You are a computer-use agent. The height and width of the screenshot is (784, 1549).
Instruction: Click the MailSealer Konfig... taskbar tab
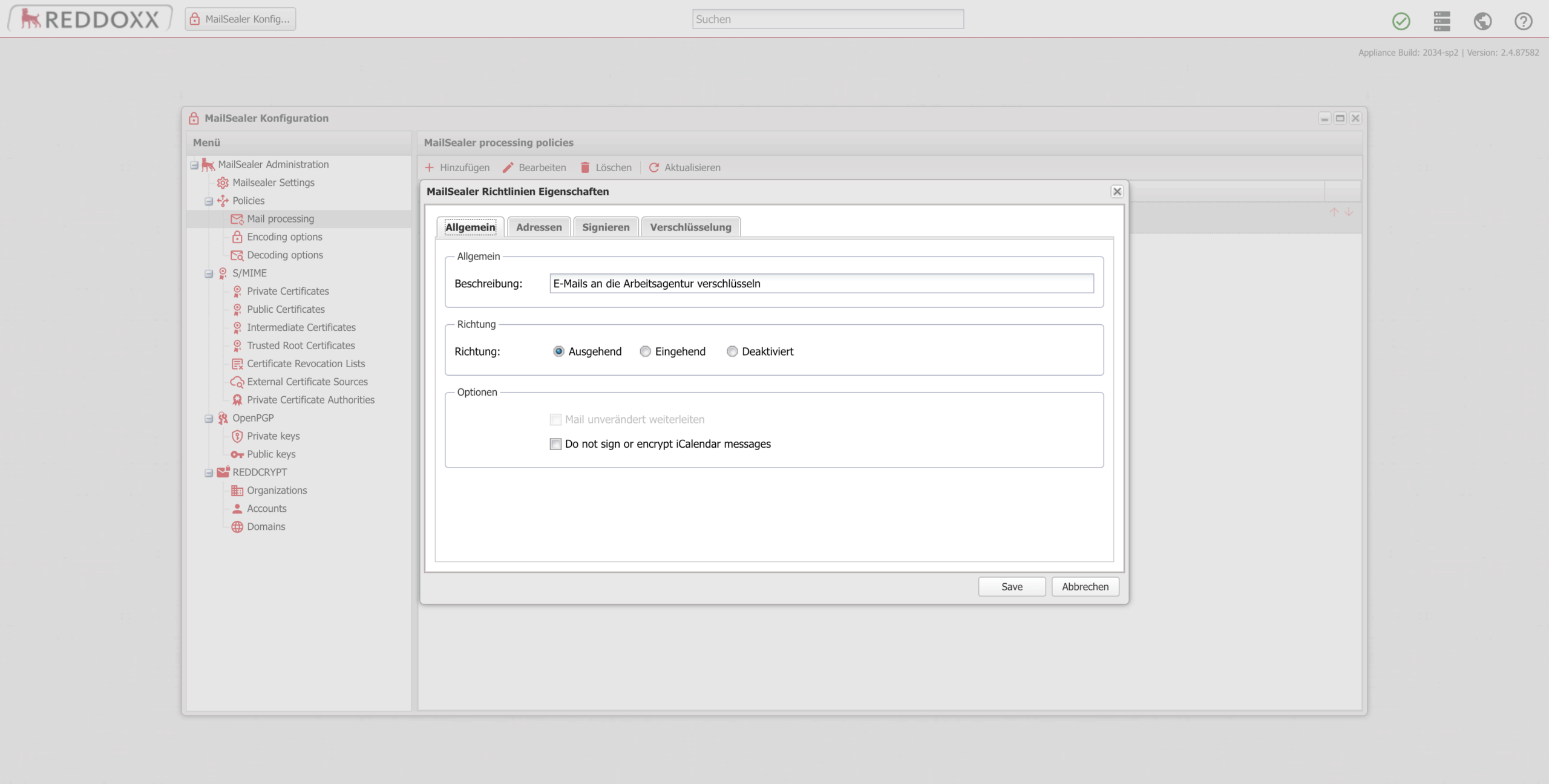240,19
